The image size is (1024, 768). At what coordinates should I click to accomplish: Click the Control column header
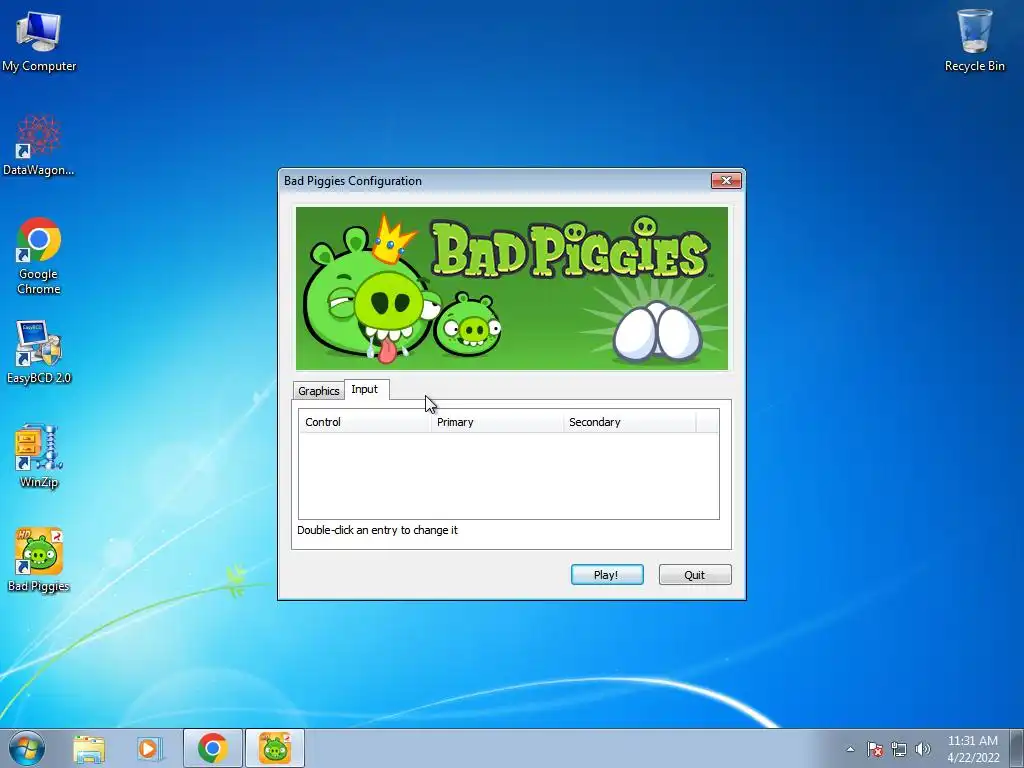coord(365,422)
